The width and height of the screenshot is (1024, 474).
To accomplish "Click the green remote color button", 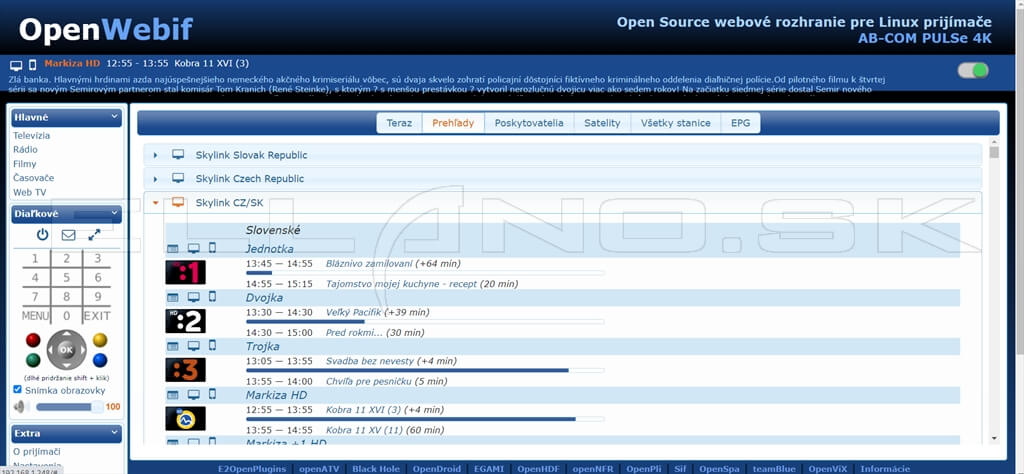I will tap(33, 360).
